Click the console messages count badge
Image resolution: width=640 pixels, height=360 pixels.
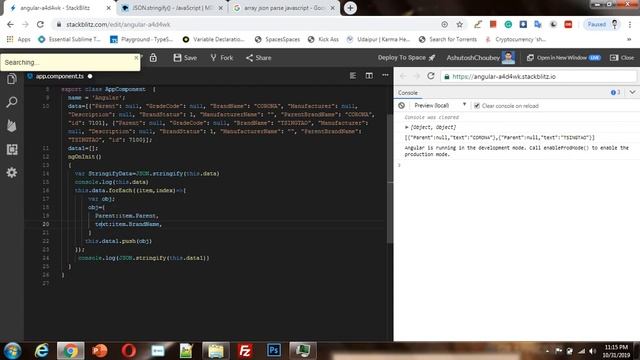point(616,93)
